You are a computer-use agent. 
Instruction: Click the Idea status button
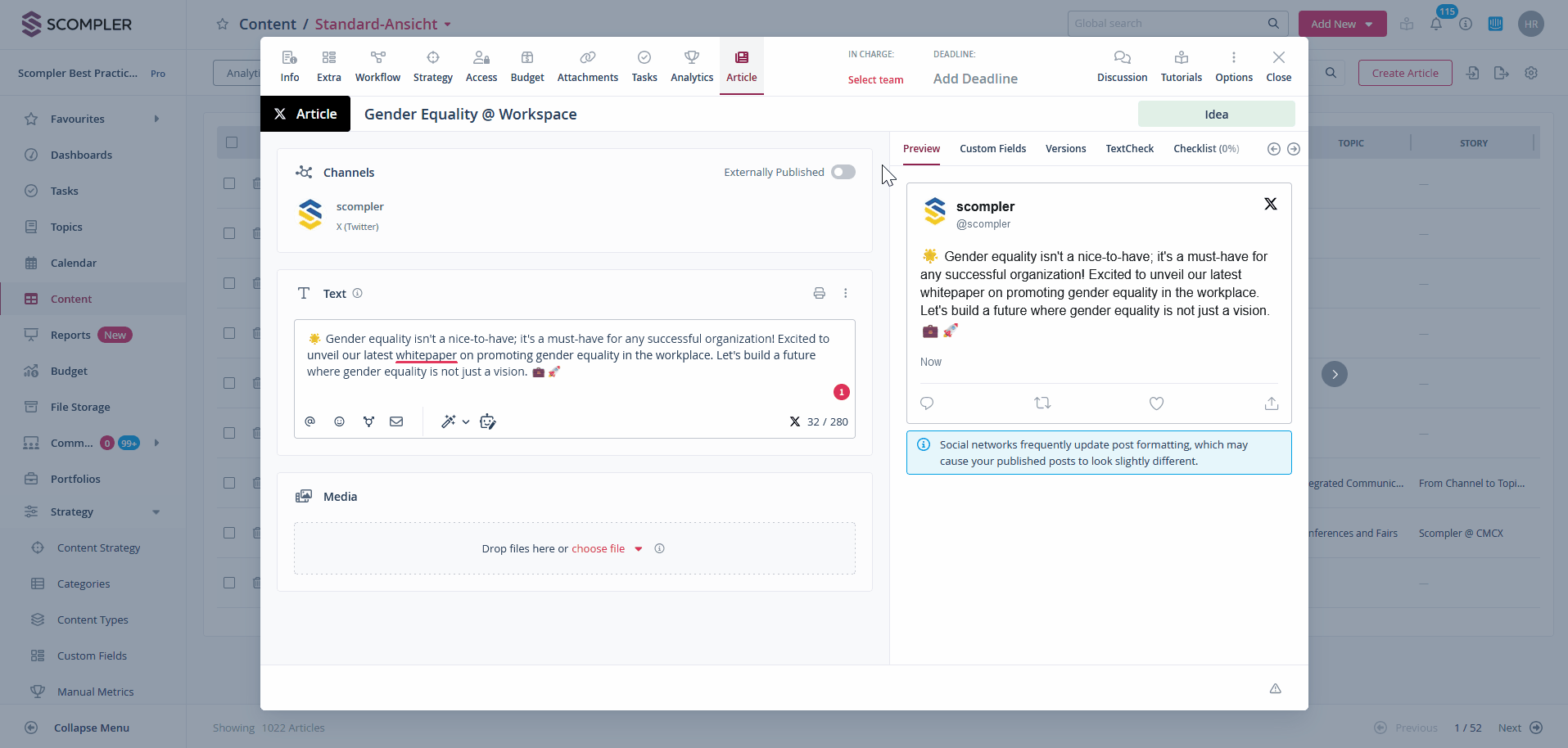point(1216,115)
